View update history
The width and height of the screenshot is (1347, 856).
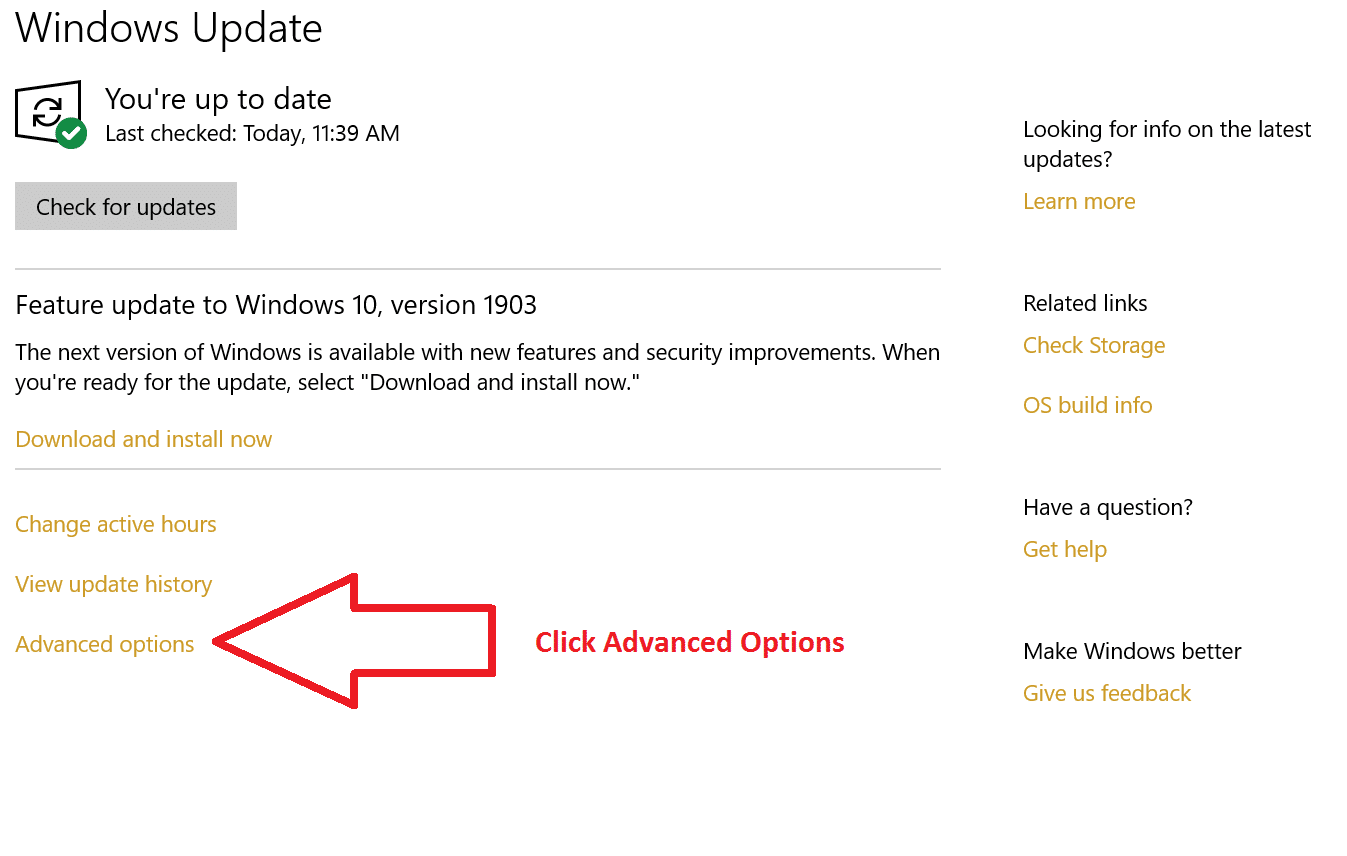[113, 583]
